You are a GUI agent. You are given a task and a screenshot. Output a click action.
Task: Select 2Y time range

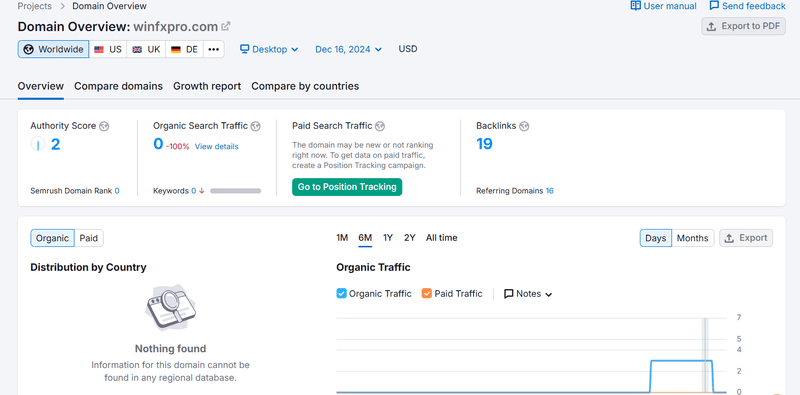click(x=410, y=238)
